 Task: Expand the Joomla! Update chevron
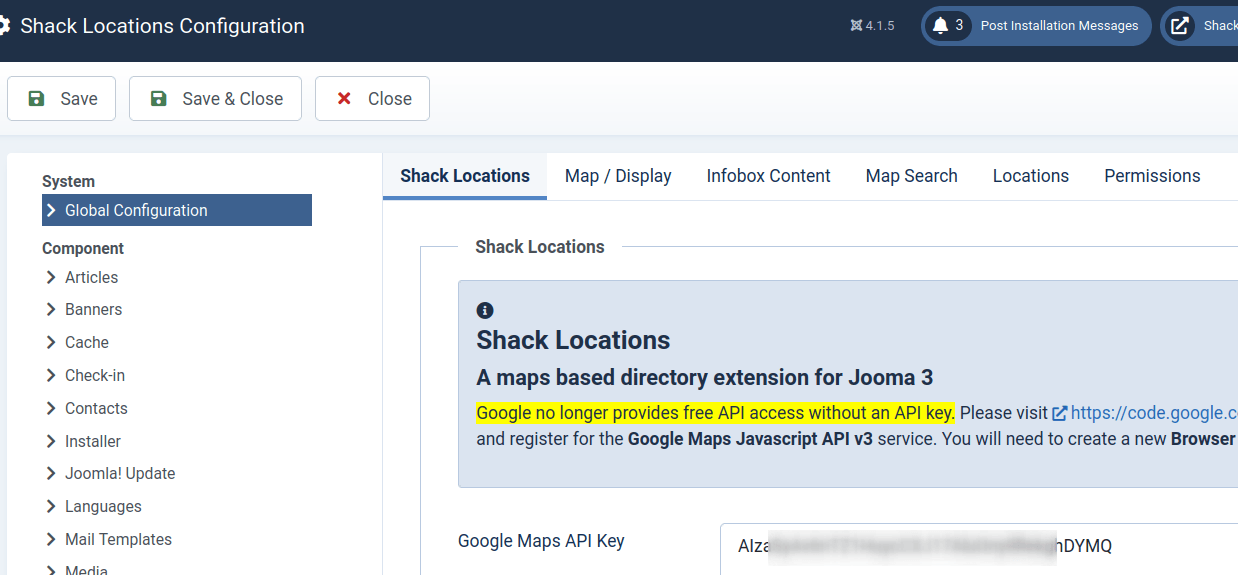click(x=51, y=473)
